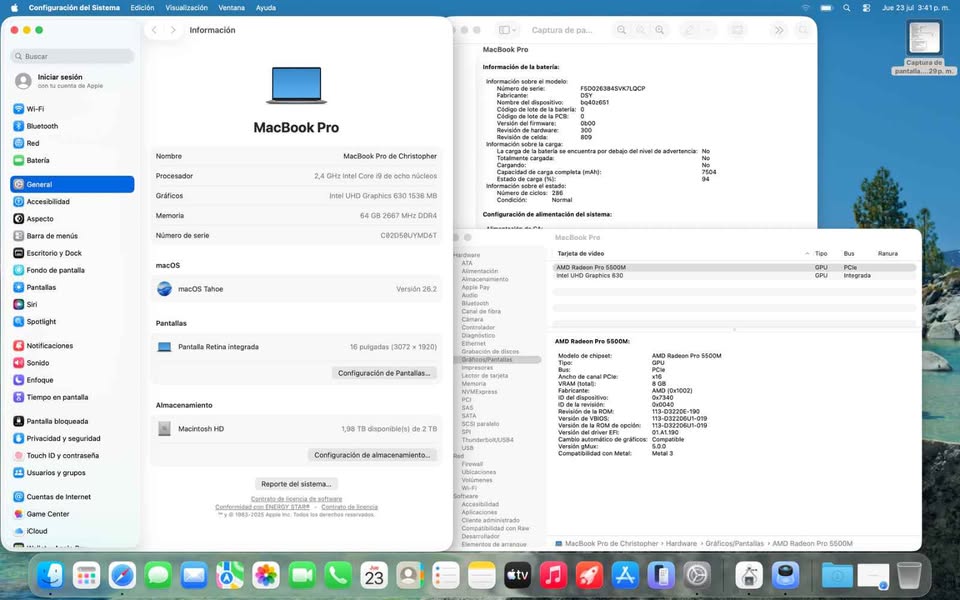Image resolution: width=960 pixels, height=600 pixels.
Task: Open the Edición menu
Action: [142, 8]
